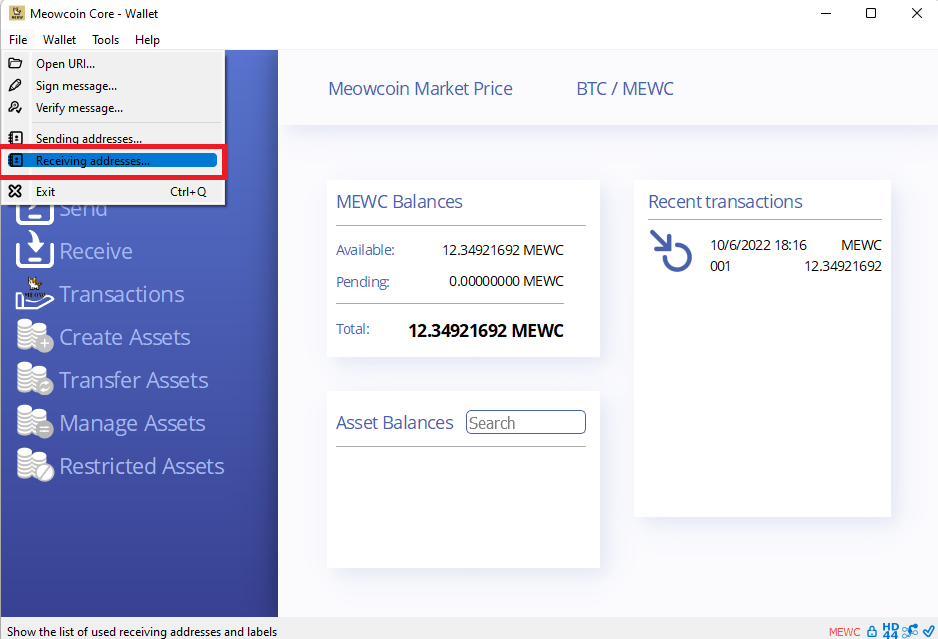Choose Verify message... menu entry

[x=113, y=108]
